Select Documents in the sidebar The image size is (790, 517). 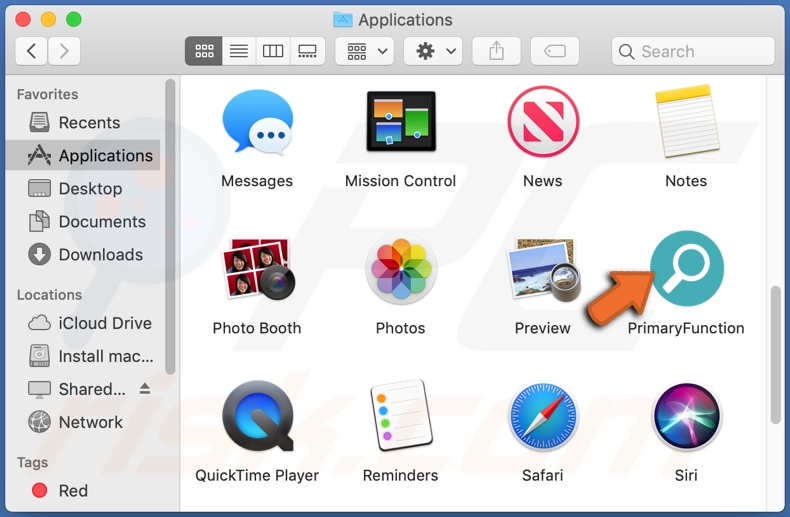(x=83, y=222)
